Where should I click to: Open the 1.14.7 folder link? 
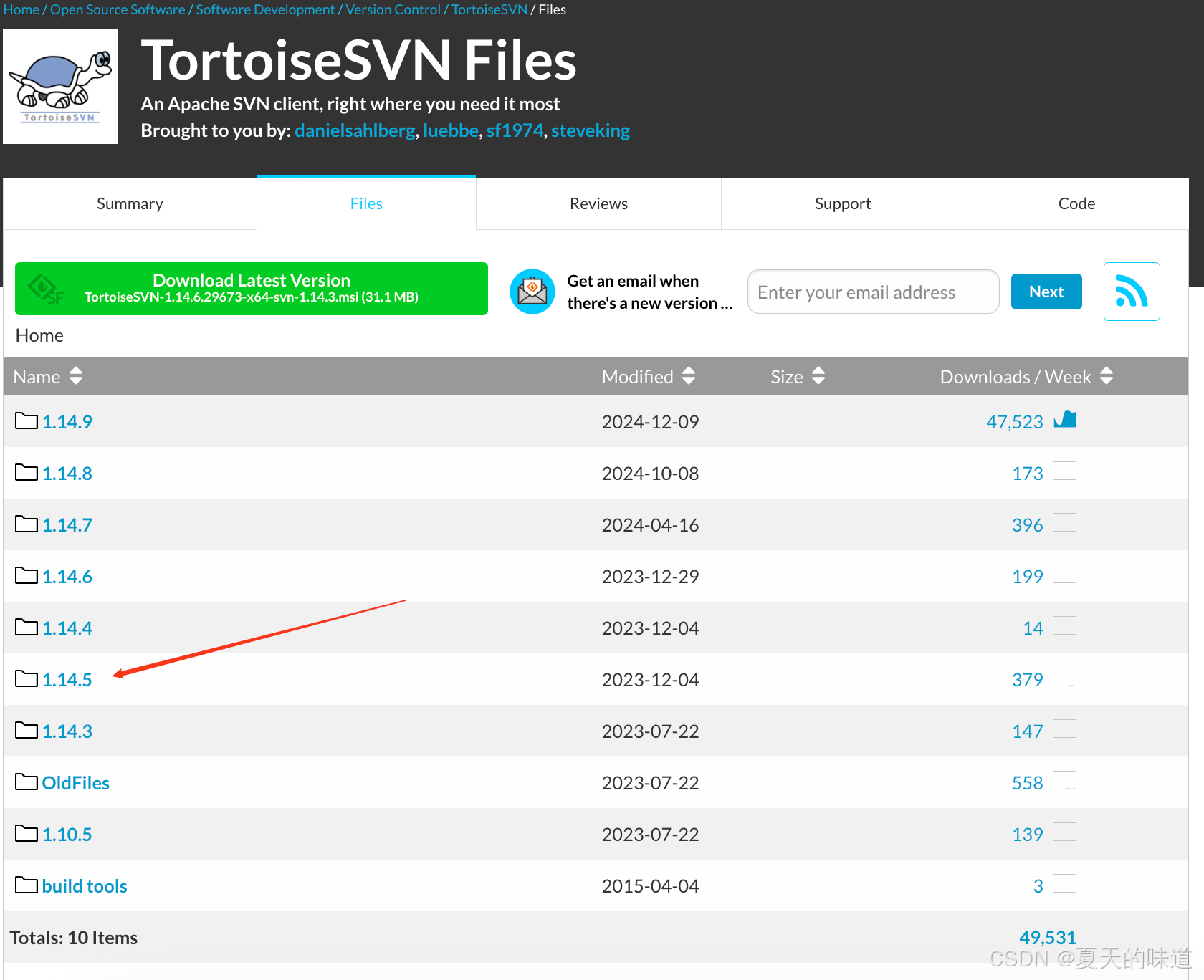click(x=67, y=524)
